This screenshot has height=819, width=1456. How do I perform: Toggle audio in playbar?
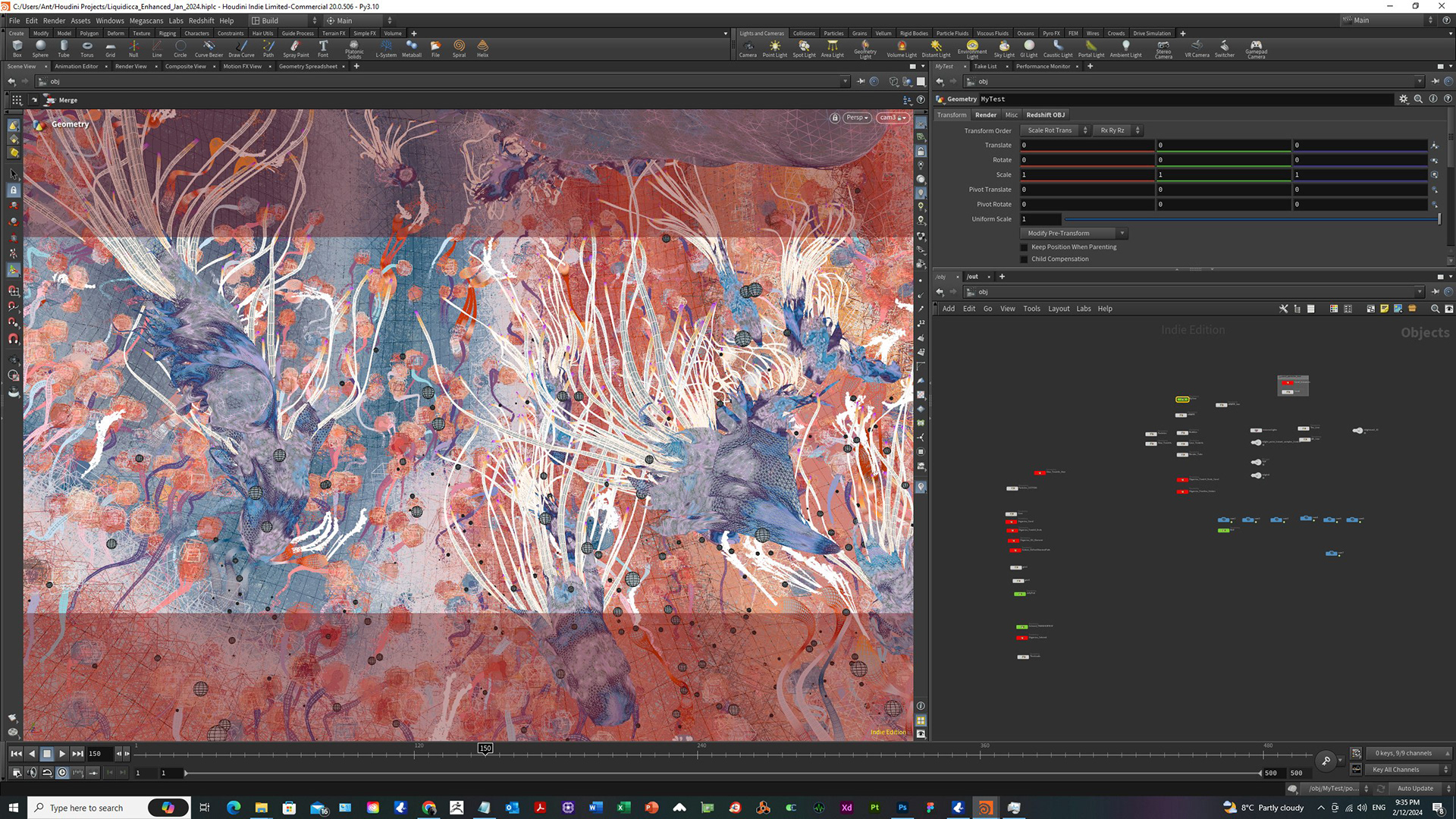point(32,773)
